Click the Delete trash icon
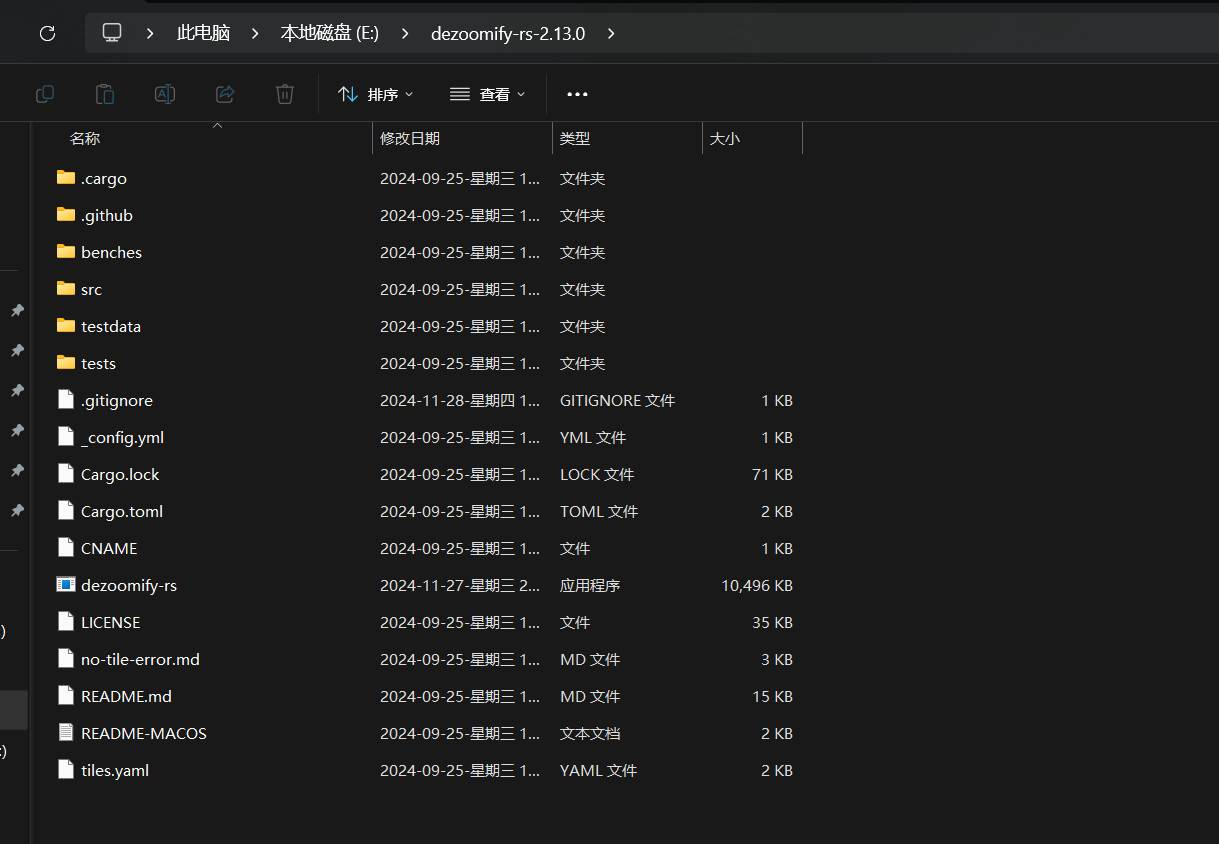 [284, 93]
